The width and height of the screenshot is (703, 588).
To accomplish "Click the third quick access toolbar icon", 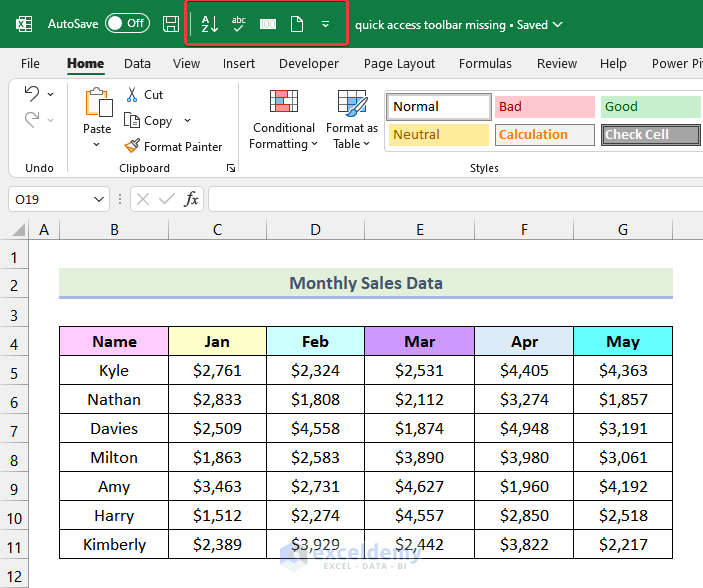I will pos(268,24).
